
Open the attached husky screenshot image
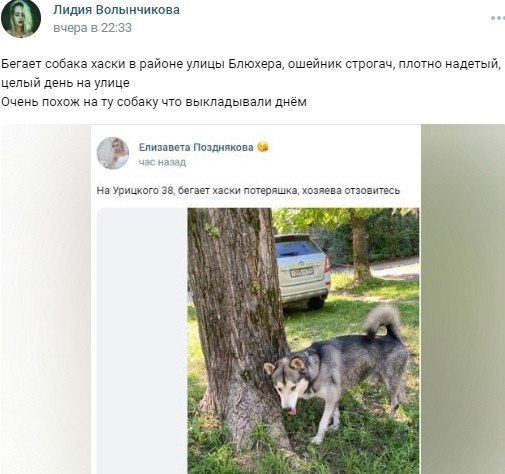(253, 299)
